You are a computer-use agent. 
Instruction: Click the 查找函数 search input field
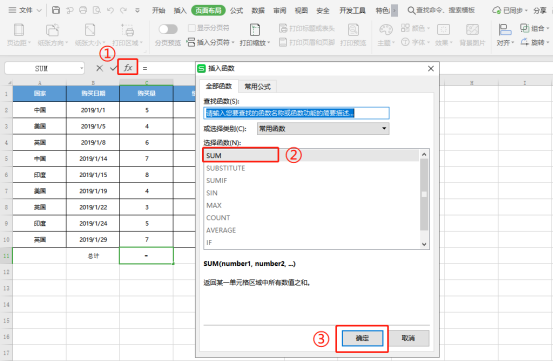tap(297, 113)
